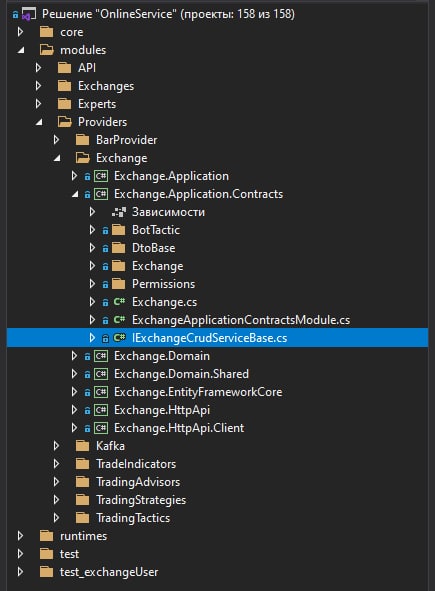The width and height of the screenshot is (435, 591).
Task: Select the Permissions folder label
Action: 164,284
